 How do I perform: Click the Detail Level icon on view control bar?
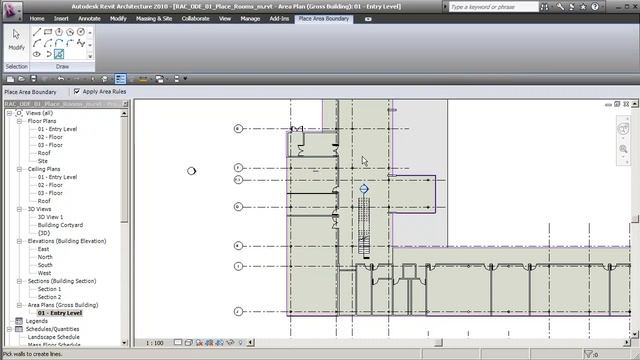(178, 342)
